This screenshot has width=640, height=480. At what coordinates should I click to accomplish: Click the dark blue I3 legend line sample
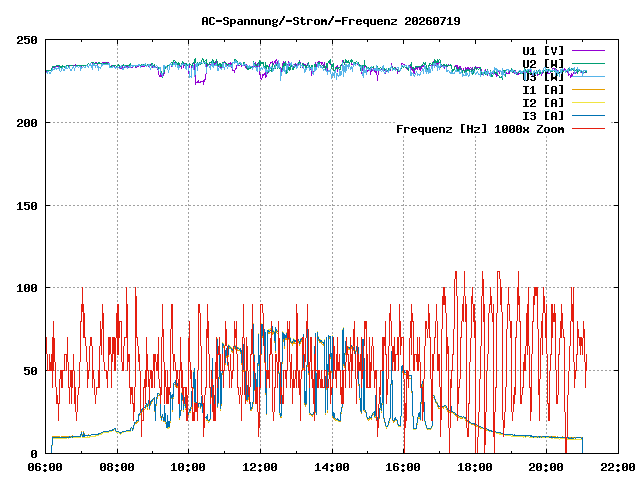pyautogui.click(x=588, y=116)
